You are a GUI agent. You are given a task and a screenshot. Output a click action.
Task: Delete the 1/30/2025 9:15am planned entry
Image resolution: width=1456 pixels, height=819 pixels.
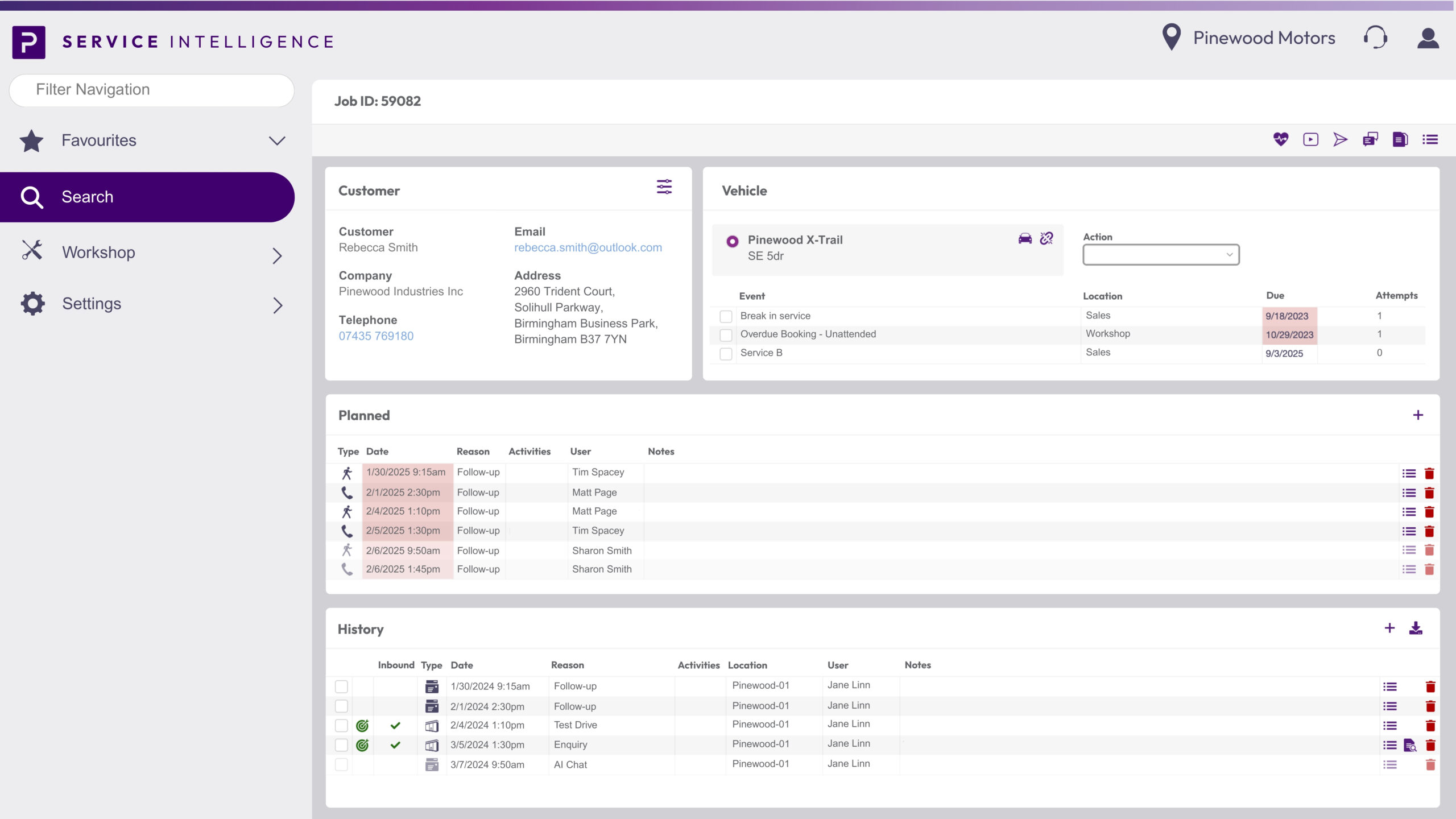click(1429, 473)
